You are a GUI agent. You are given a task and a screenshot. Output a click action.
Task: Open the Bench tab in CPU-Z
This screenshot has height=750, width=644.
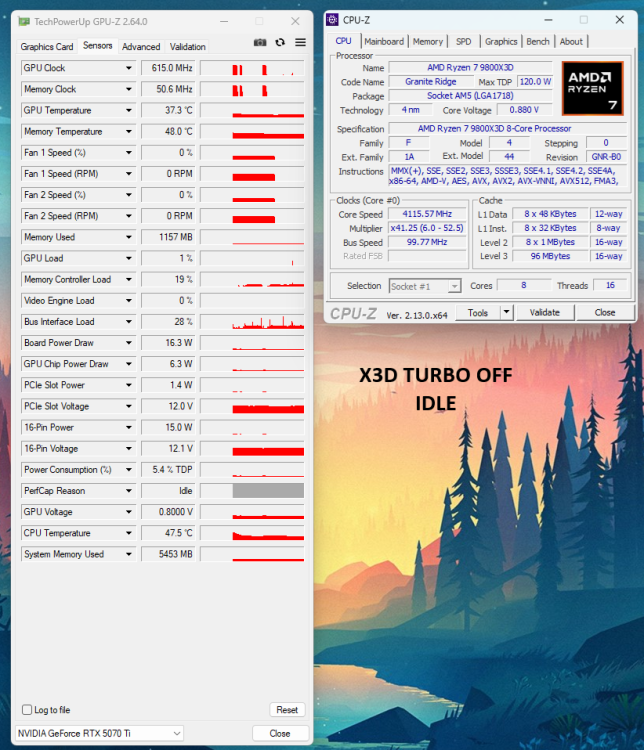[x=538, y=42]
